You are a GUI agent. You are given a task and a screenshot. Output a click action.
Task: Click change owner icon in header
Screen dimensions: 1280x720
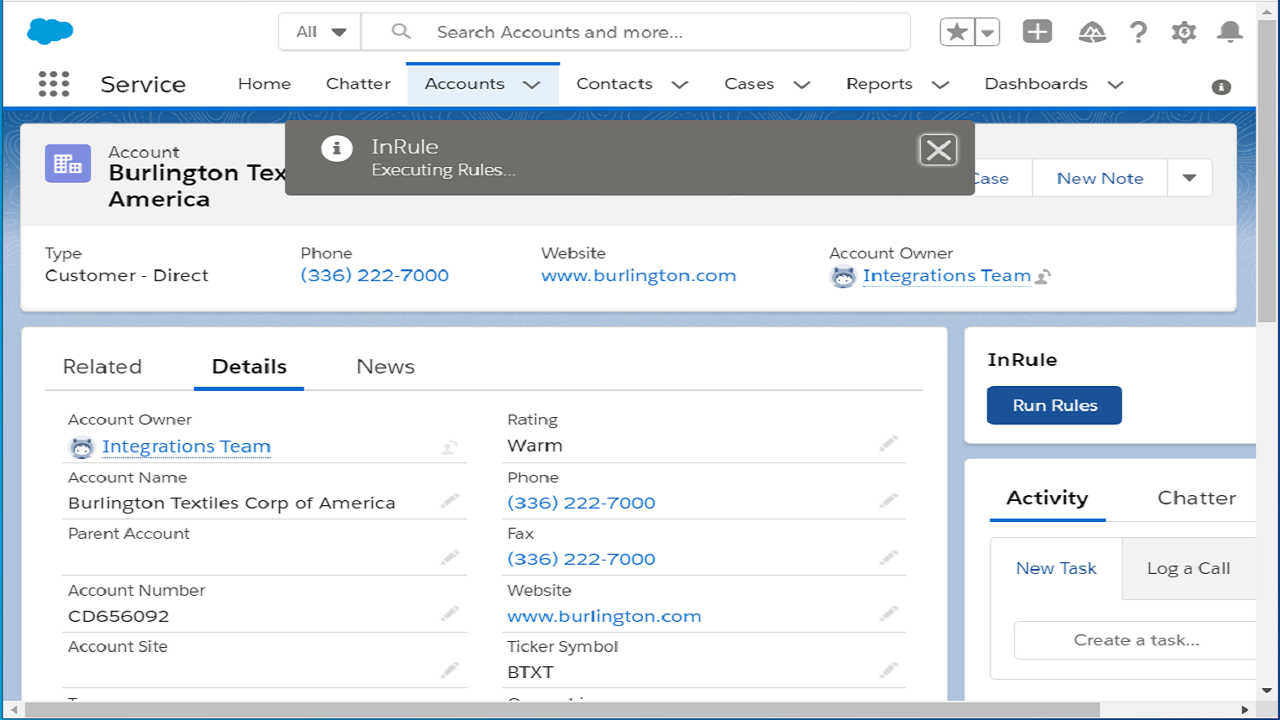pyautogui.click(x=1043, y=277)
